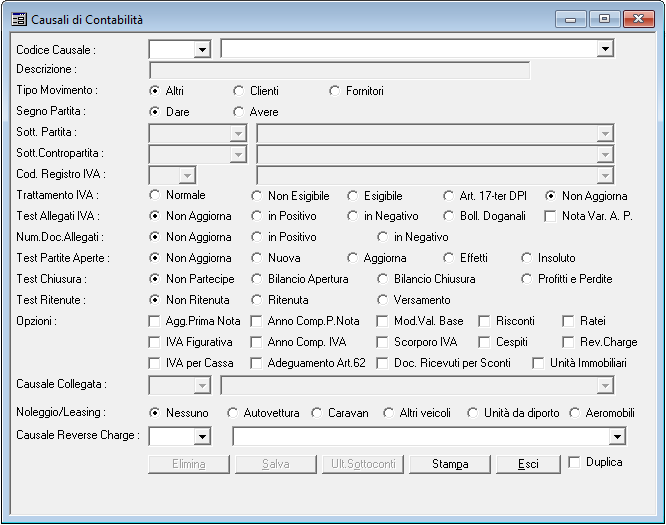Click the Esci button
The height and width of the screenshot is (525, 666).
click(528, 464)
